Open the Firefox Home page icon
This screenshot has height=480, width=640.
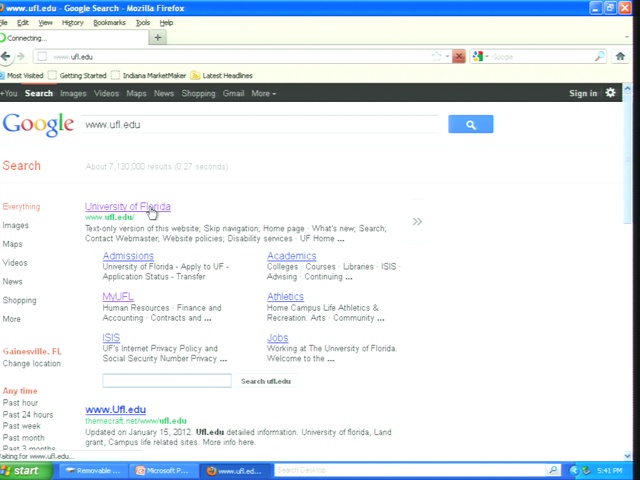pos(620,56)
